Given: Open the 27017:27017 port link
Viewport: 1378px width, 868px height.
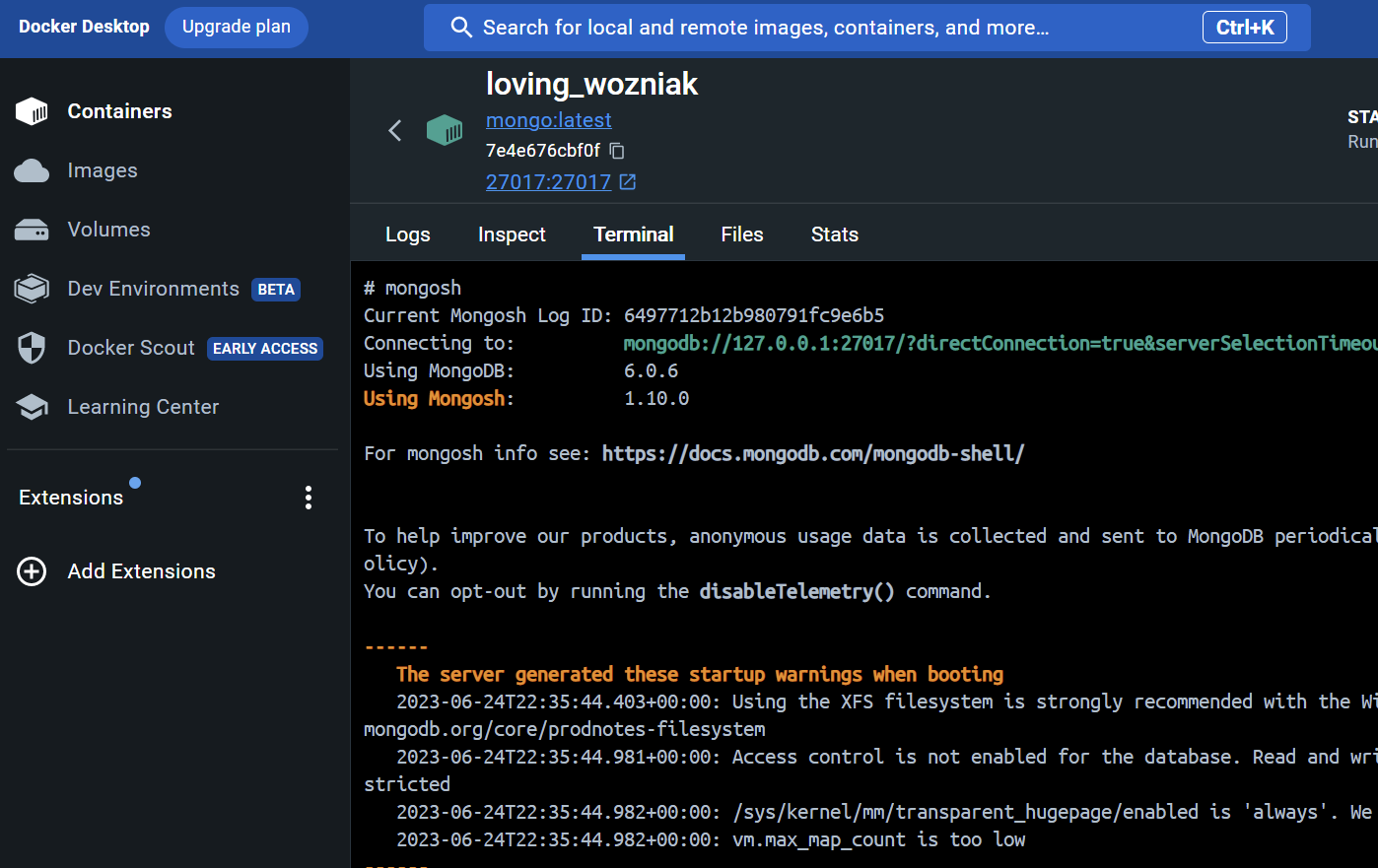Looking at the screenshot, I should pos(548,182).
